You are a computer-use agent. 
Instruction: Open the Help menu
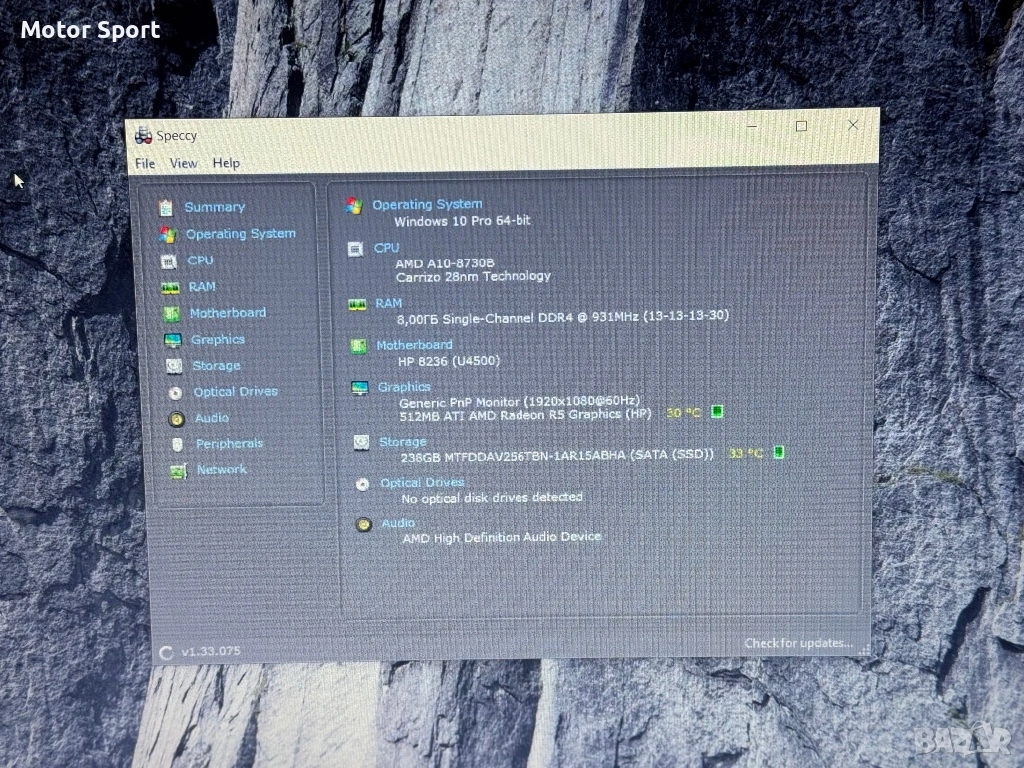[x=226, y=163]
